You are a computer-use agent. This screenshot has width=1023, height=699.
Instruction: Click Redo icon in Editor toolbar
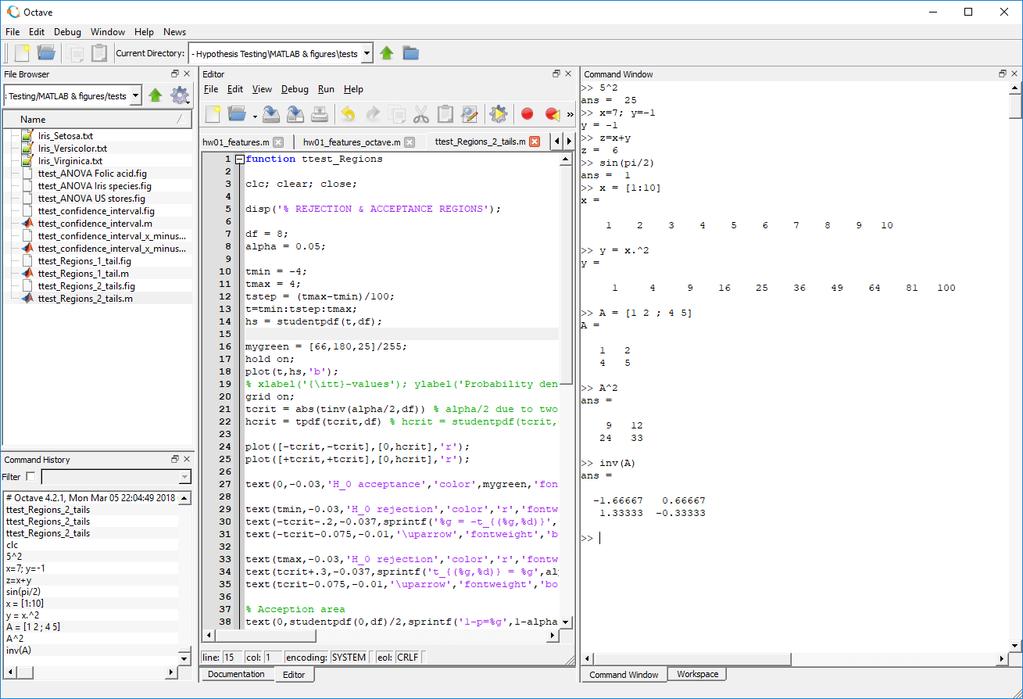click(x=373, y=114)
